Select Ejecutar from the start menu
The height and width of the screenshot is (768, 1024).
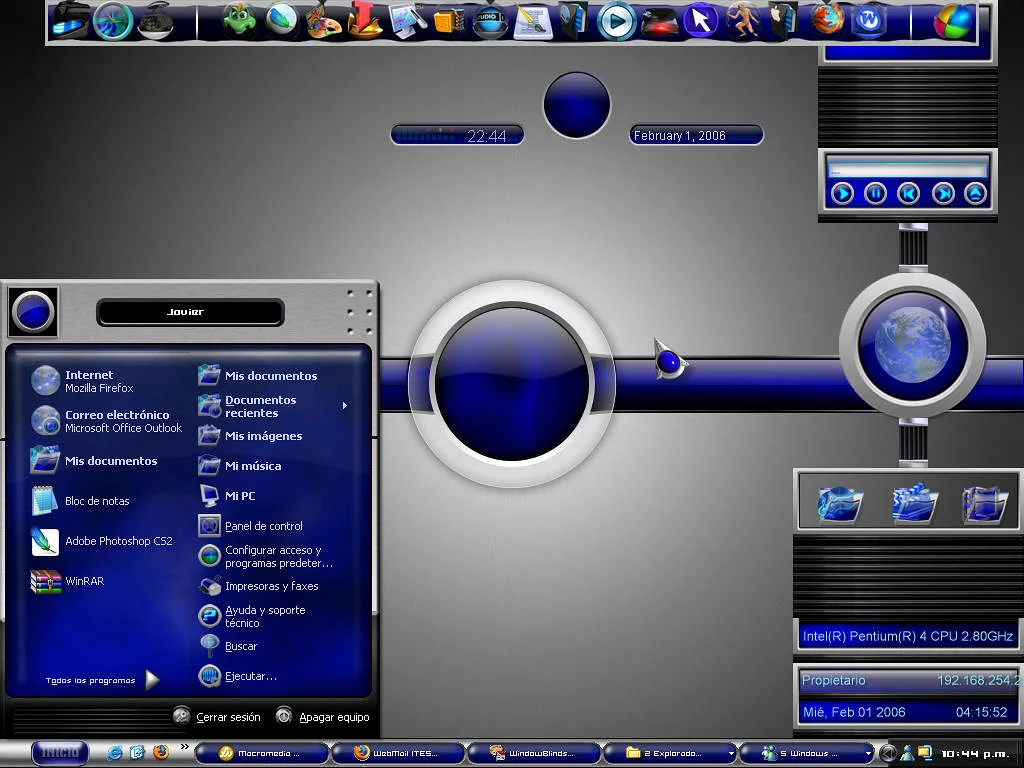(x=250, y=677)
